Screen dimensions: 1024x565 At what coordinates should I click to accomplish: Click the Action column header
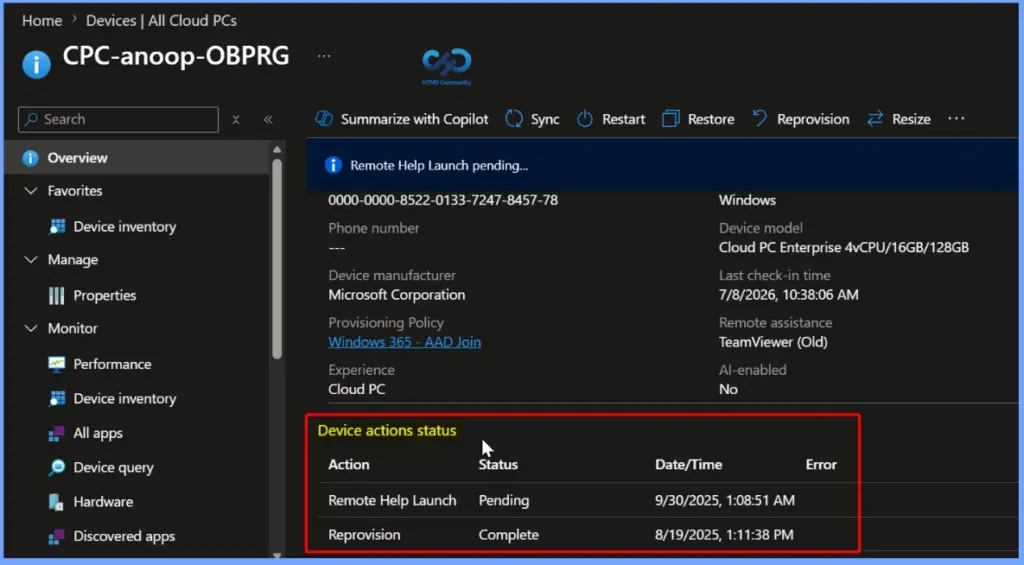click(349, 464)
